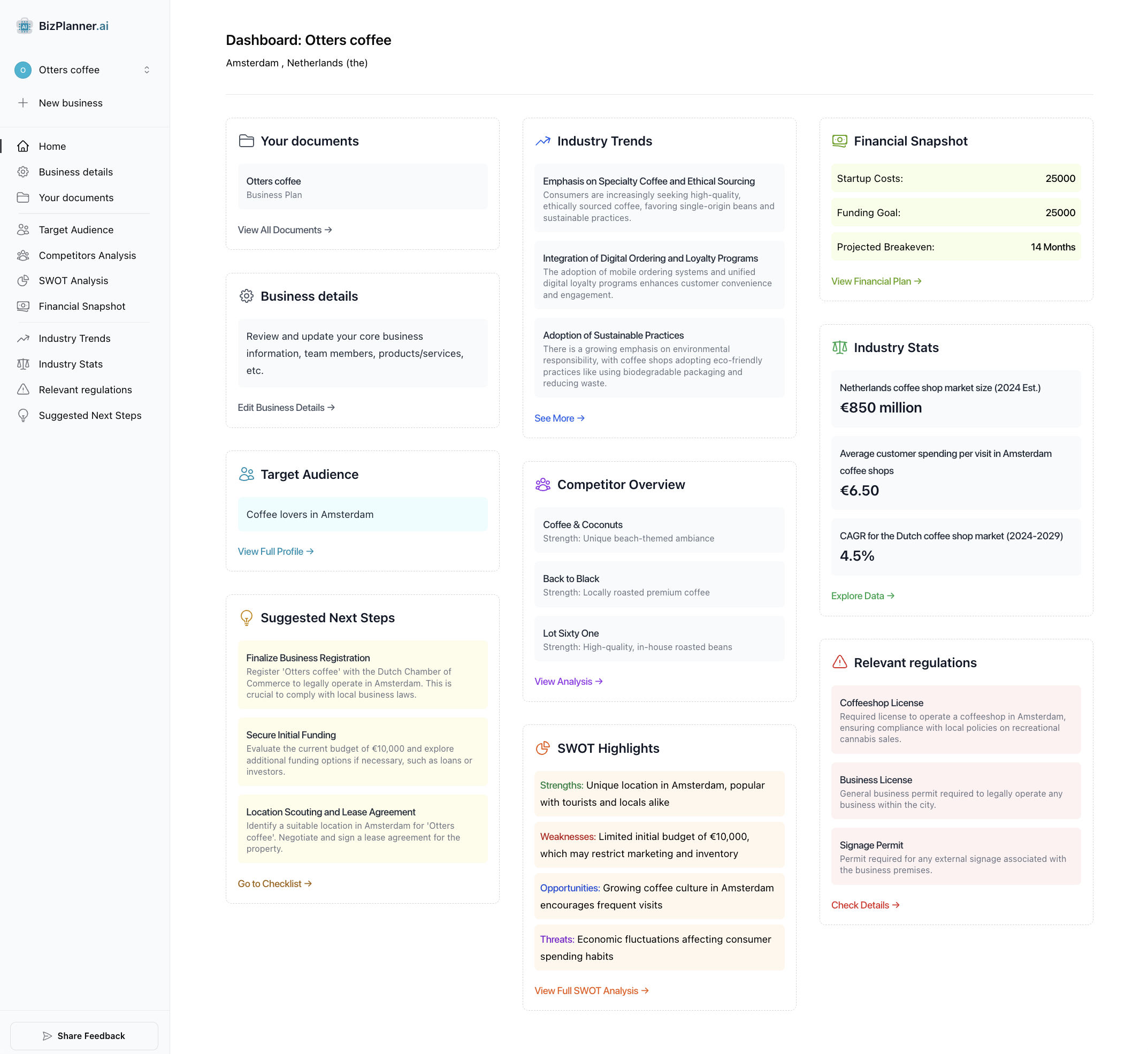
Task: Open SWOT Analysis from the sidebar icon
Action: point(24,280)
